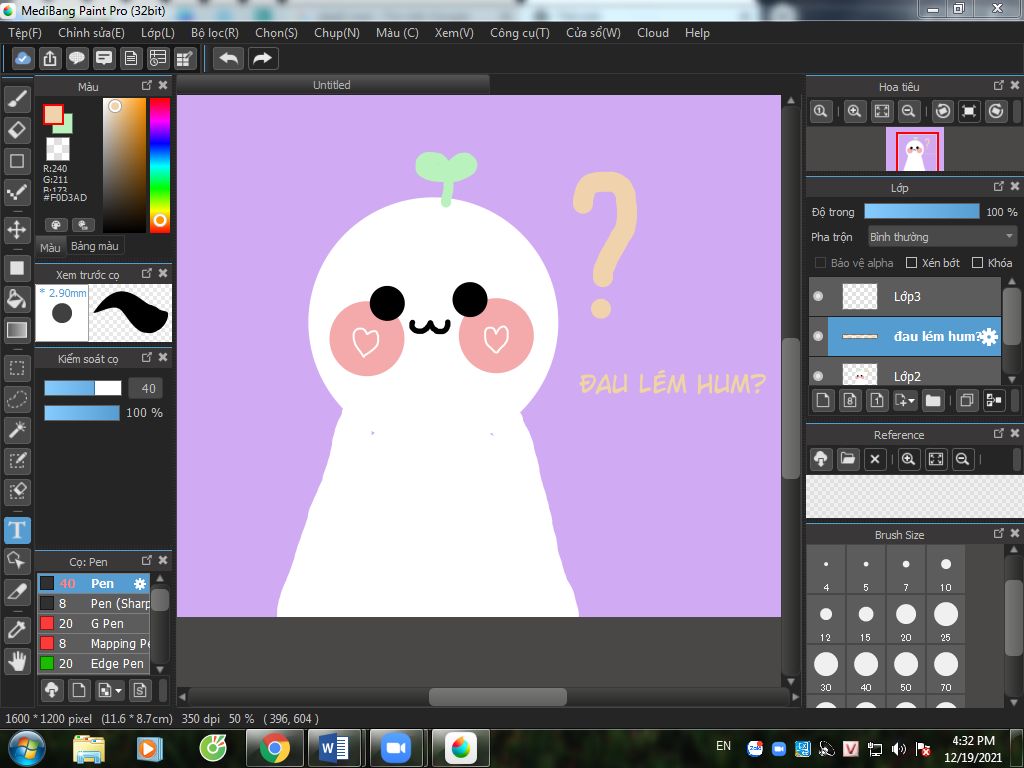Select the G Pen brush
The width and height of the screenshot is (1024, 768).
[94, 624]
